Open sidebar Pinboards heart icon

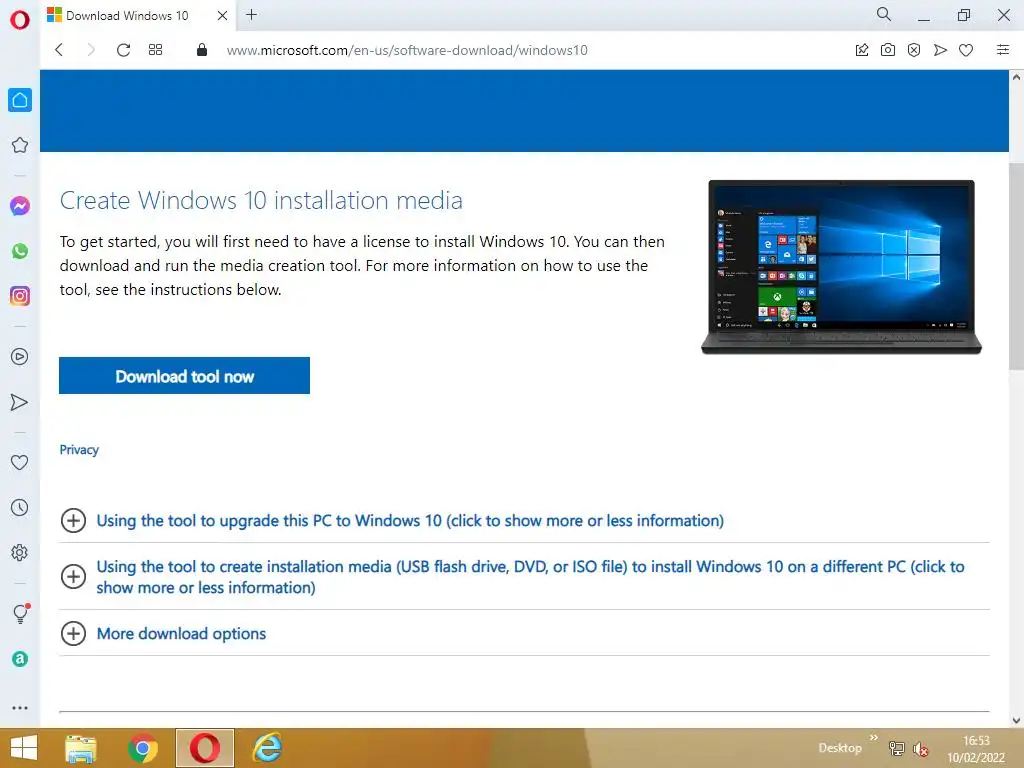tap(20, 462)
